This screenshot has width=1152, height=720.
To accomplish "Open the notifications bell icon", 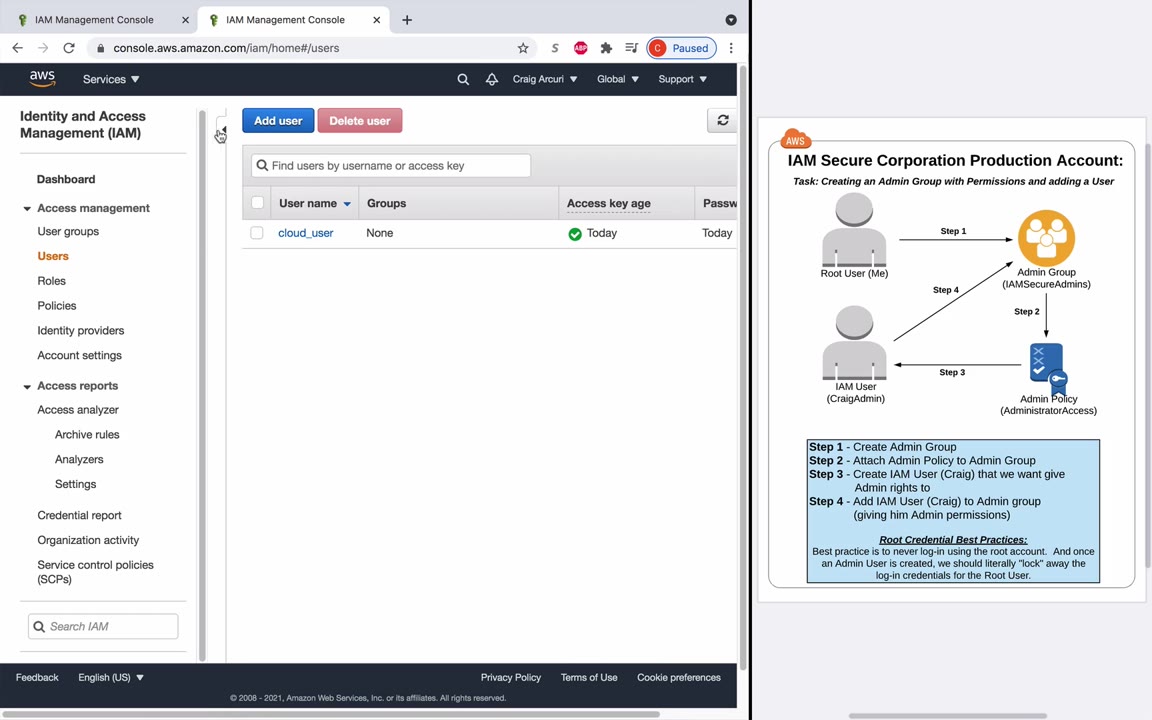I will coord(492,79).
